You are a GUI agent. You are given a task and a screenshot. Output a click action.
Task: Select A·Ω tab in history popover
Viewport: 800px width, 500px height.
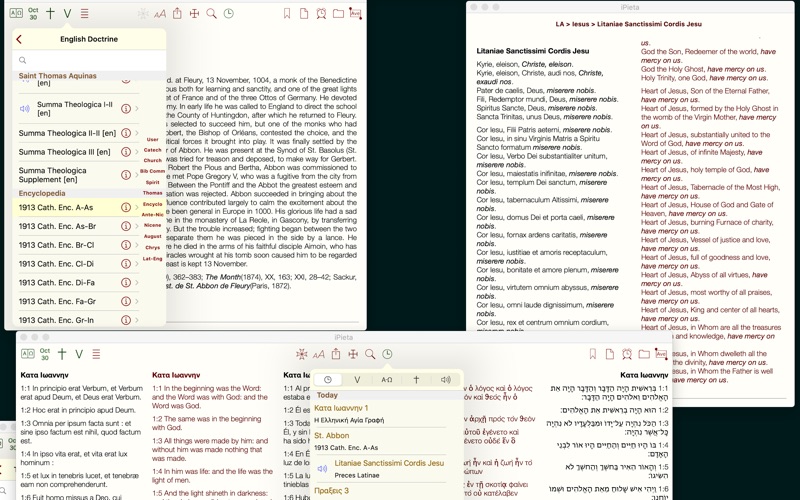click(x=387, y=380)
